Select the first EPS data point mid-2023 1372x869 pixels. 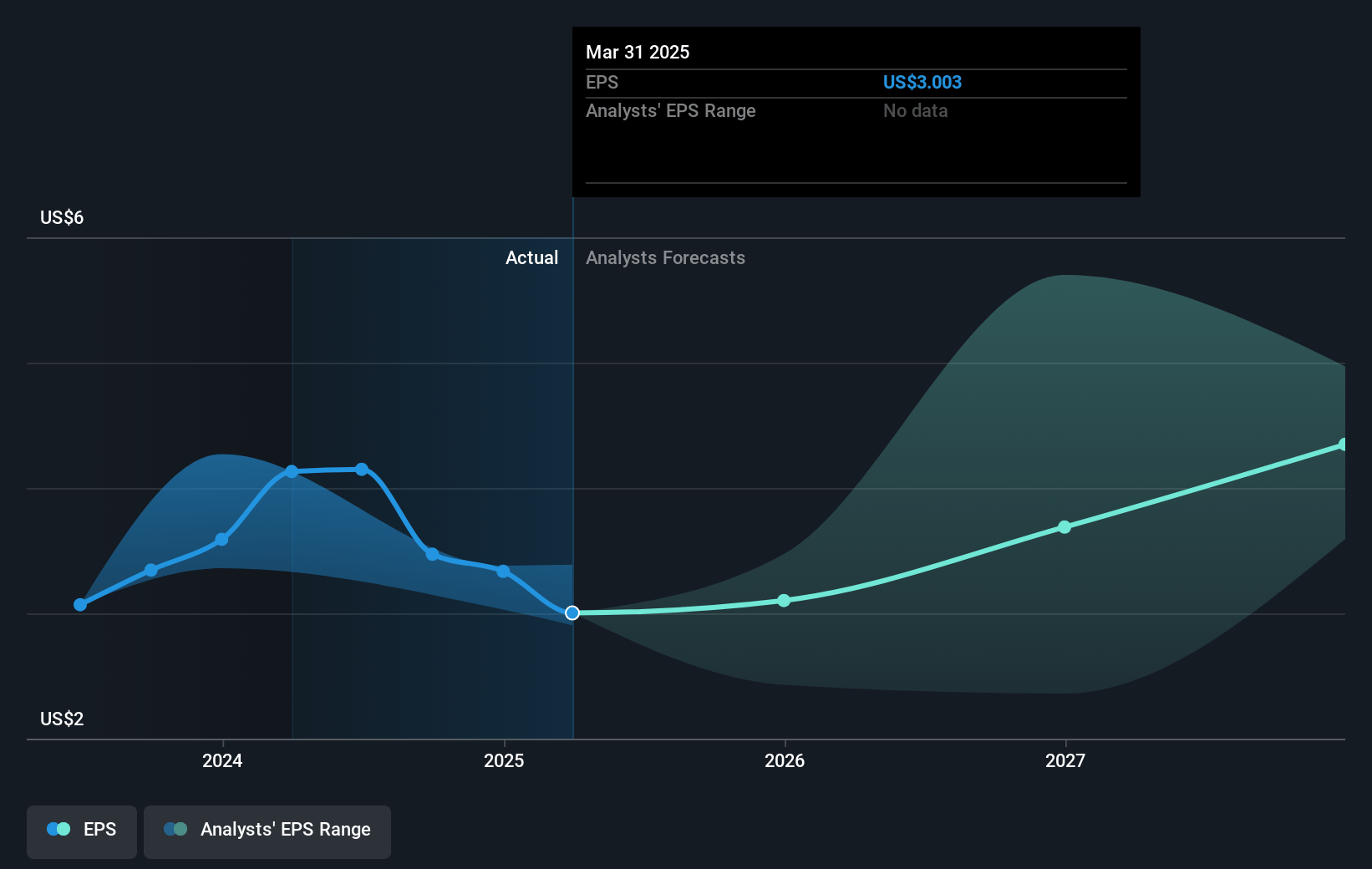(80, 605)
